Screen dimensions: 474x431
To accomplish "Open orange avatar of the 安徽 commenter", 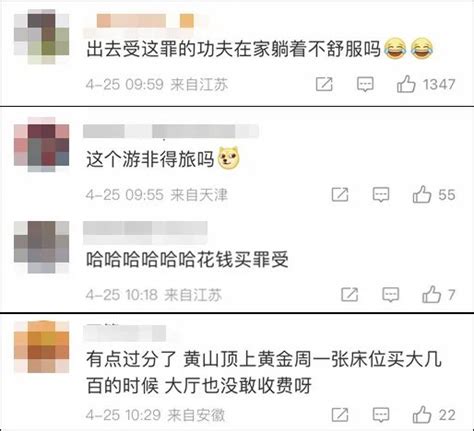I will (42, 347).
